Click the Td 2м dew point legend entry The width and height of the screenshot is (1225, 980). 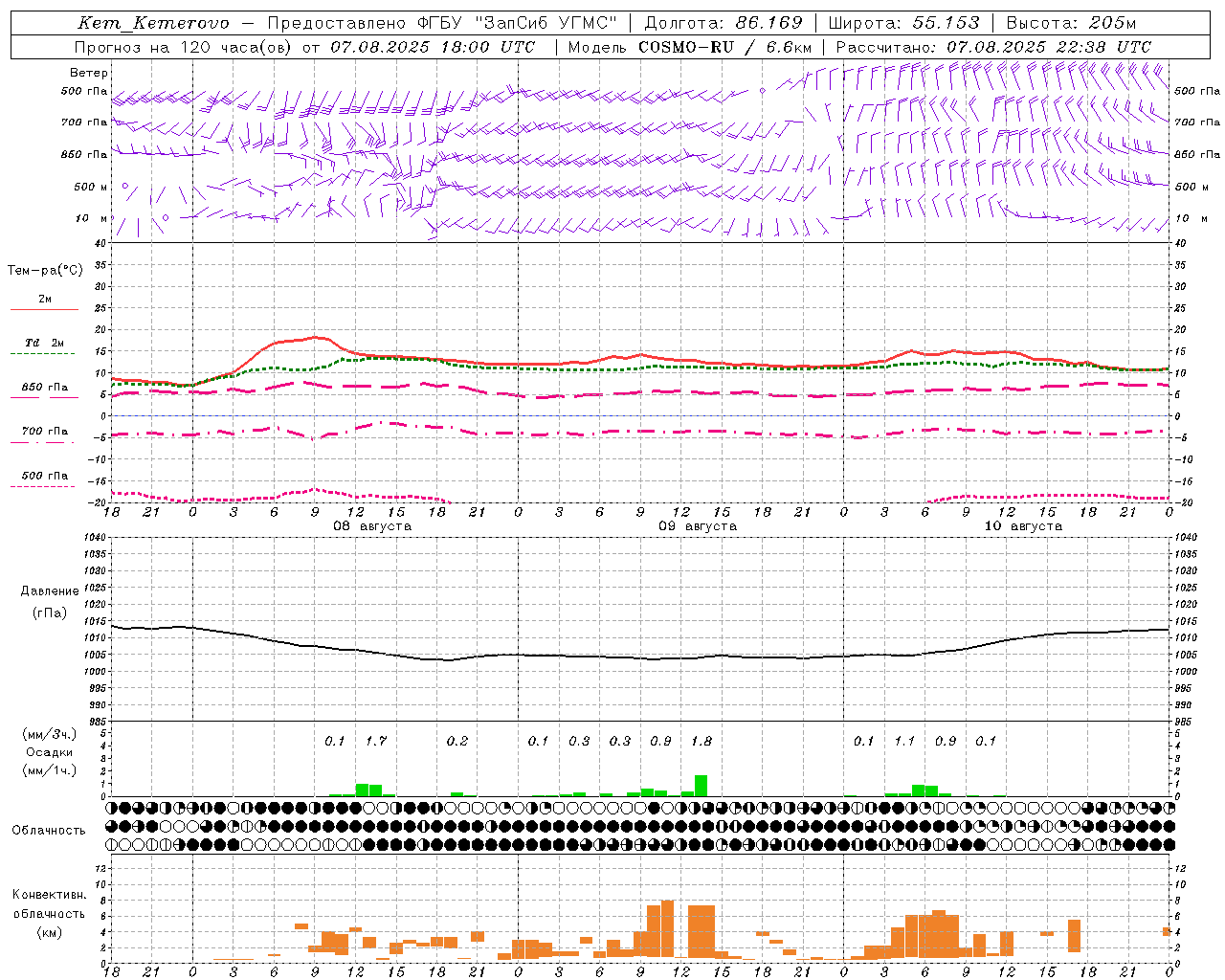tap(44, 347)
